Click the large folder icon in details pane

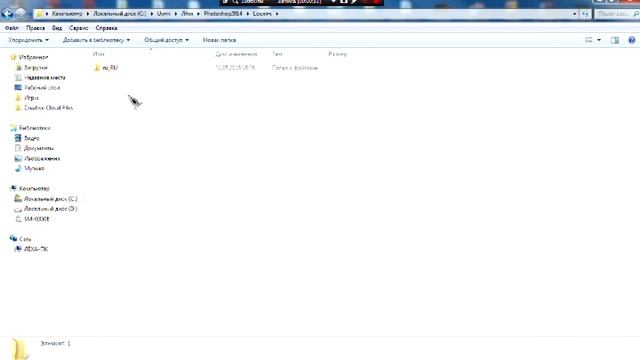[20, 349]
